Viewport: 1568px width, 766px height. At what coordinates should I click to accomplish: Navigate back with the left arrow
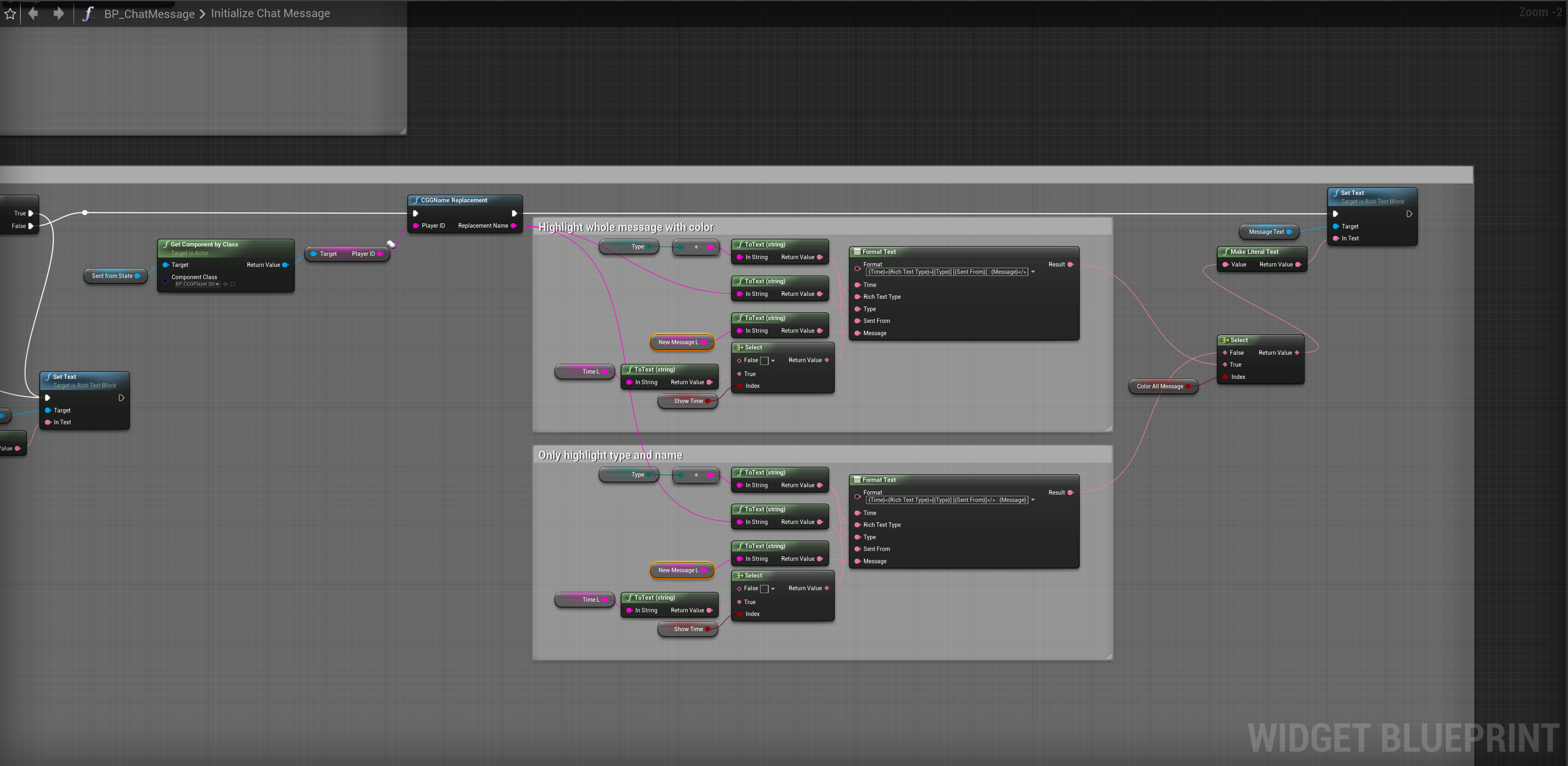coord(34,13)
